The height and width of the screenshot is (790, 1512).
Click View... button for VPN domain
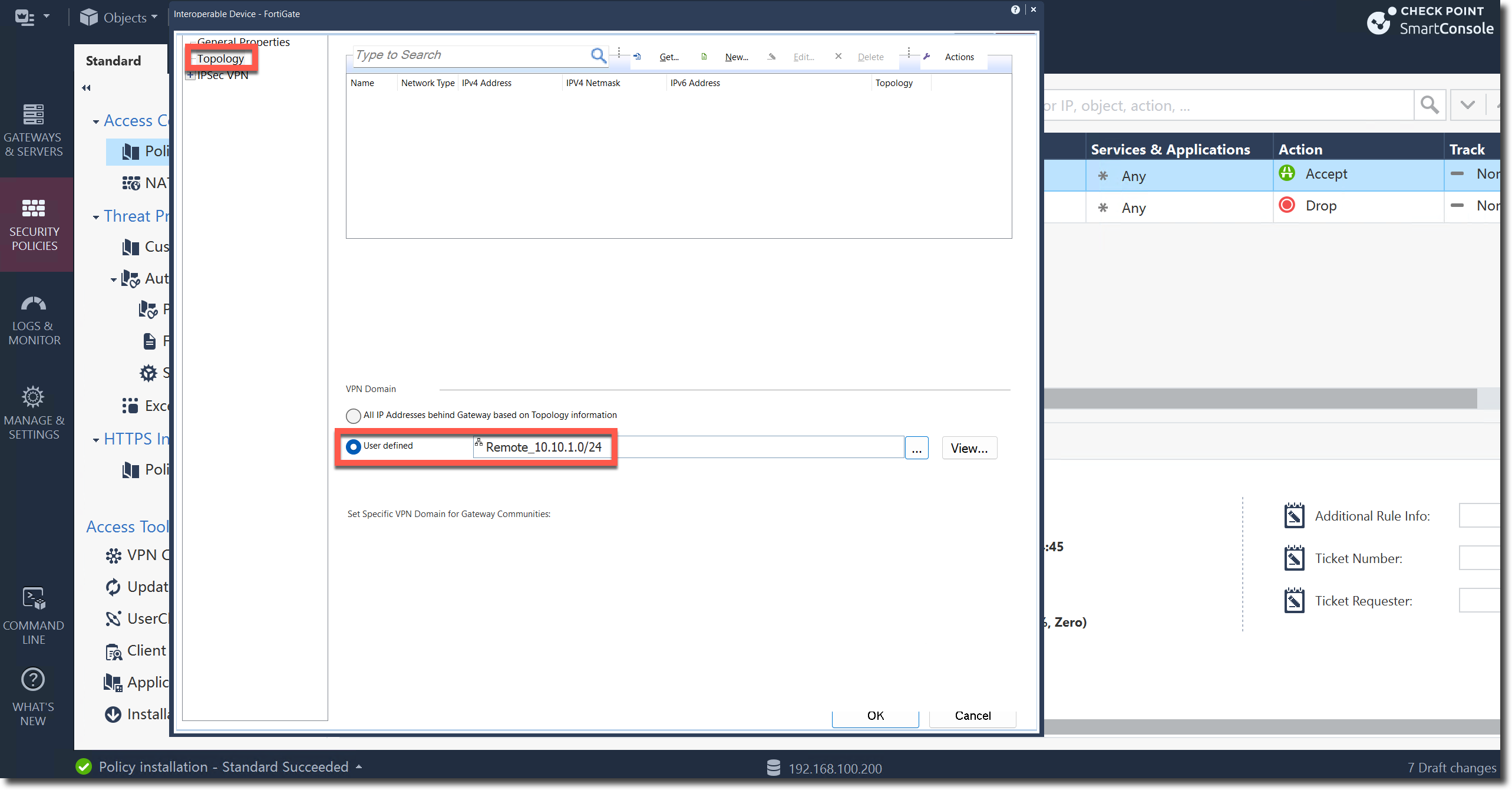(969, 448)
